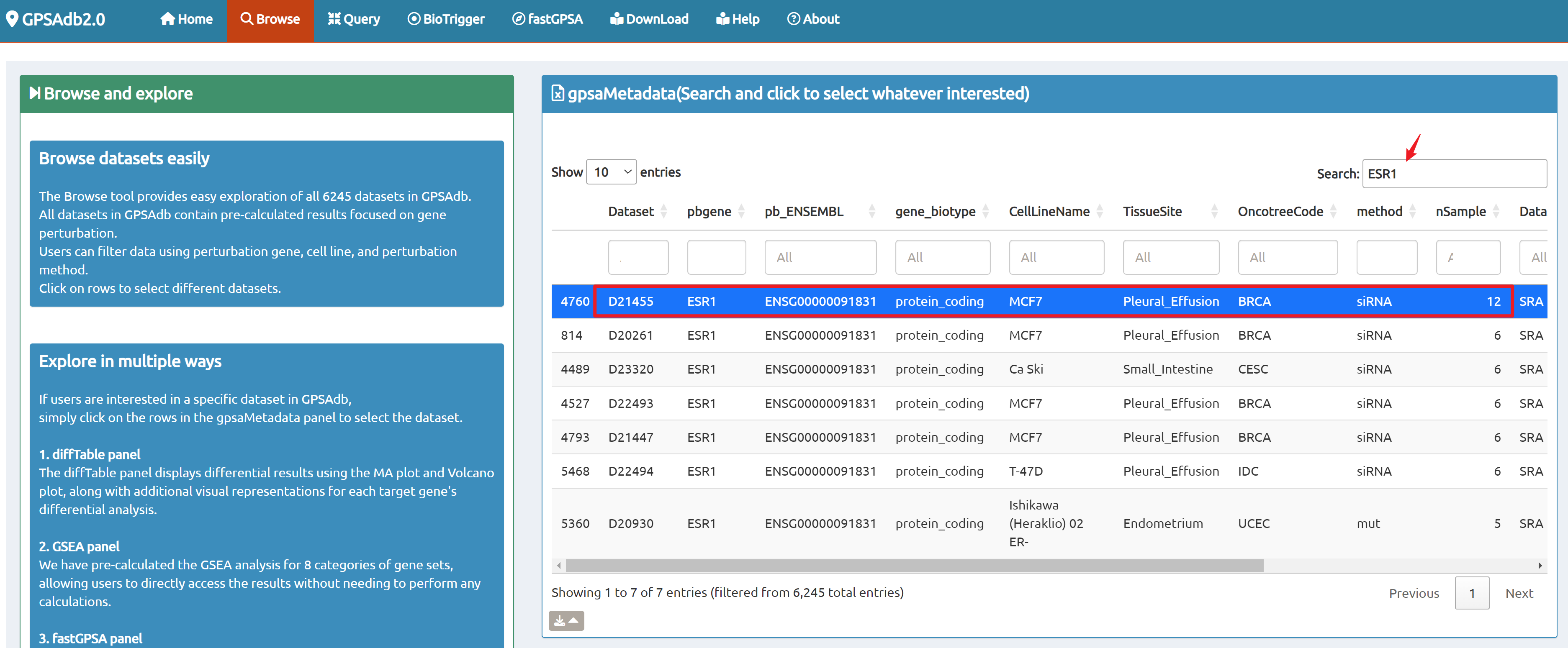Screen dimensions: 1568x648
Task: Sort table by Dataset column arrows
Action: (664, 211)
